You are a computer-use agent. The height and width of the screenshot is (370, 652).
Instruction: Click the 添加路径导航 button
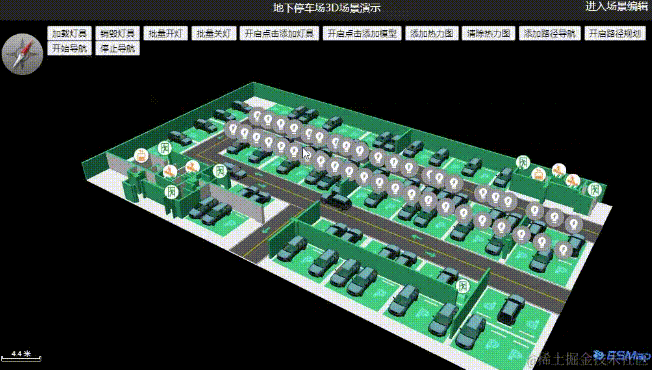[550, 33]
